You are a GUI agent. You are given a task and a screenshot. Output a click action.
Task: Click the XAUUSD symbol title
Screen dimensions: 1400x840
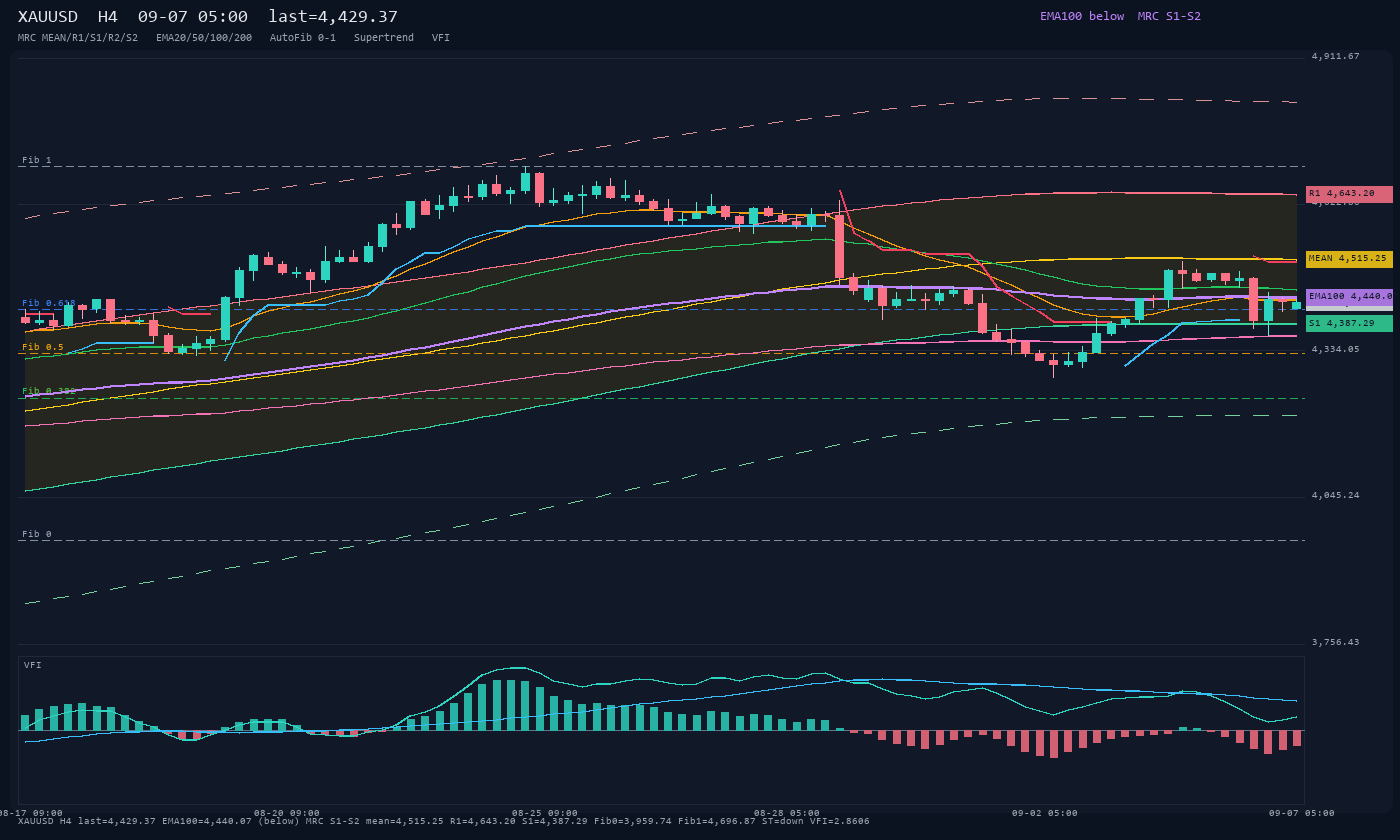pyautogui.click(x=51, y=17)
